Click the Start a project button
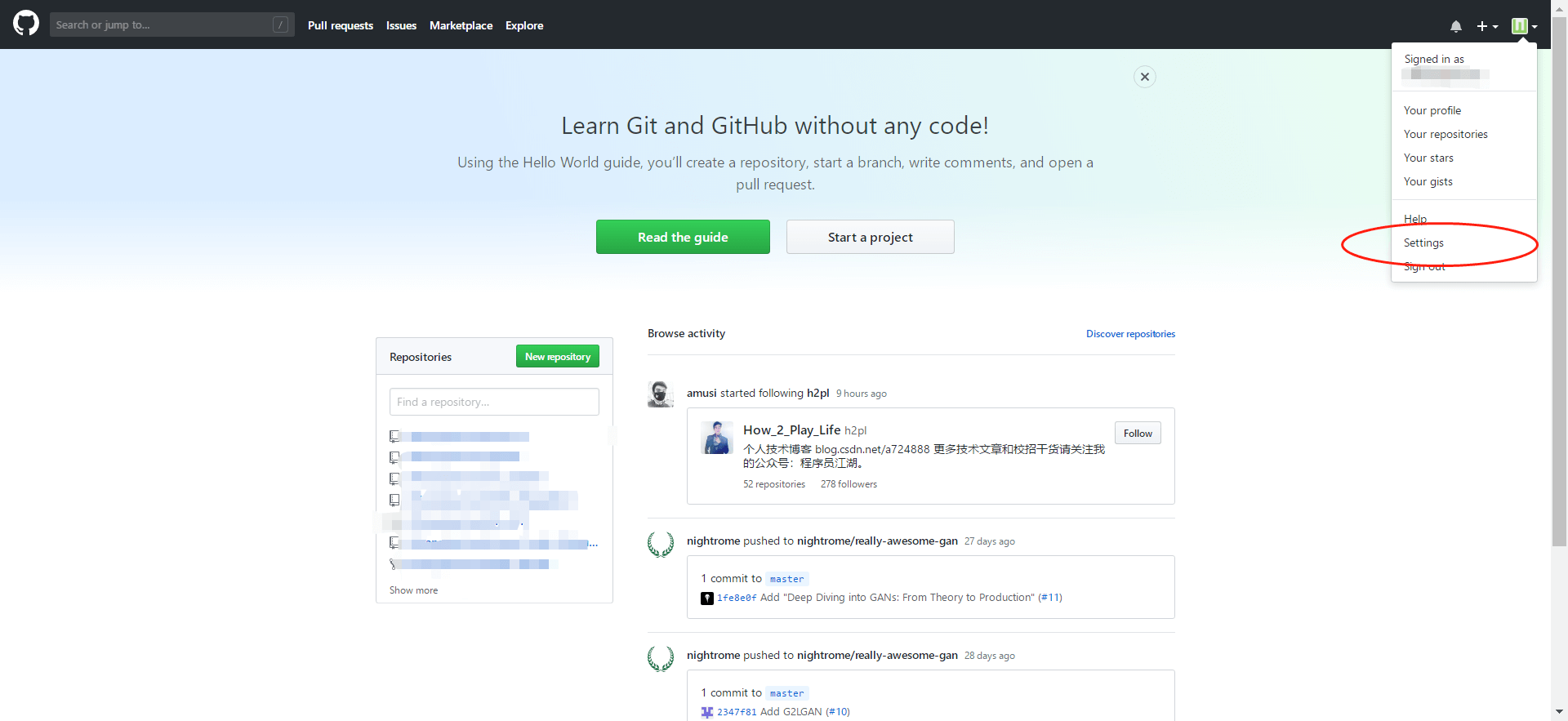The width and height of the screenshot is (1568, 721). 870,237
